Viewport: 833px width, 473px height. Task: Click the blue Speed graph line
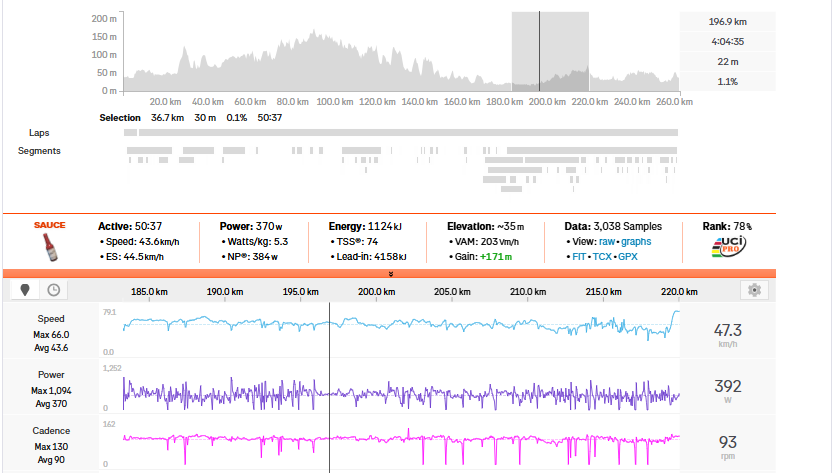[400, 324]
